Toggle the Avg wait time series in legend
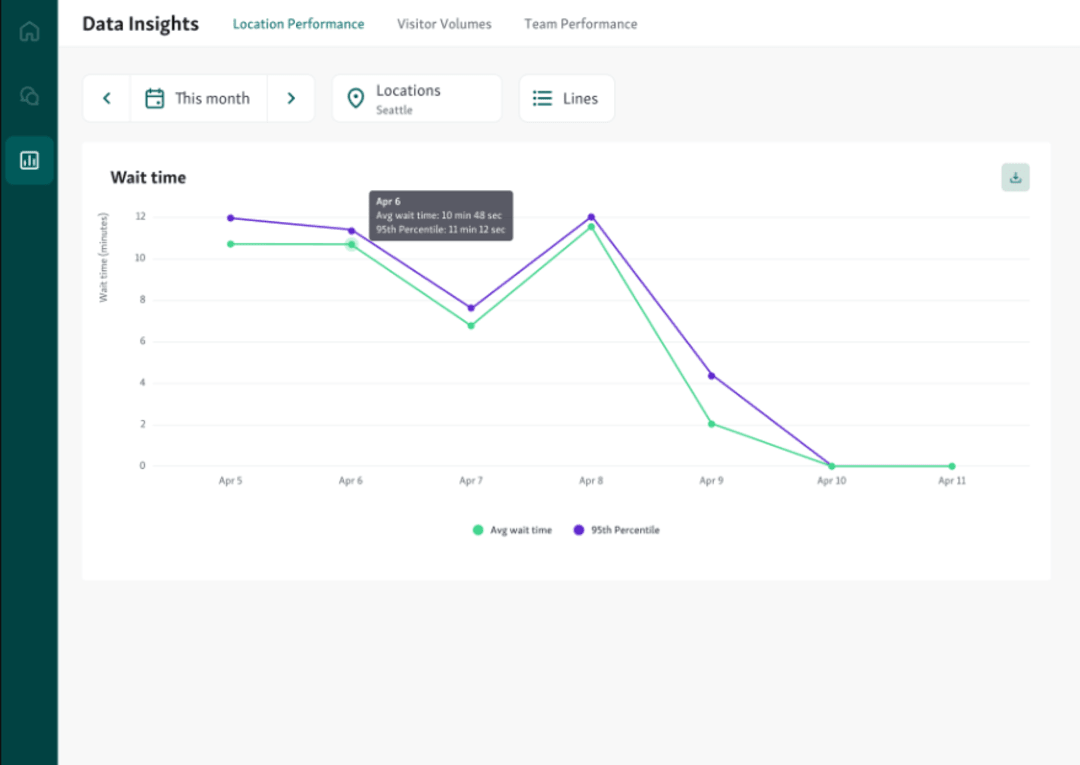 [x=512, y=530]
